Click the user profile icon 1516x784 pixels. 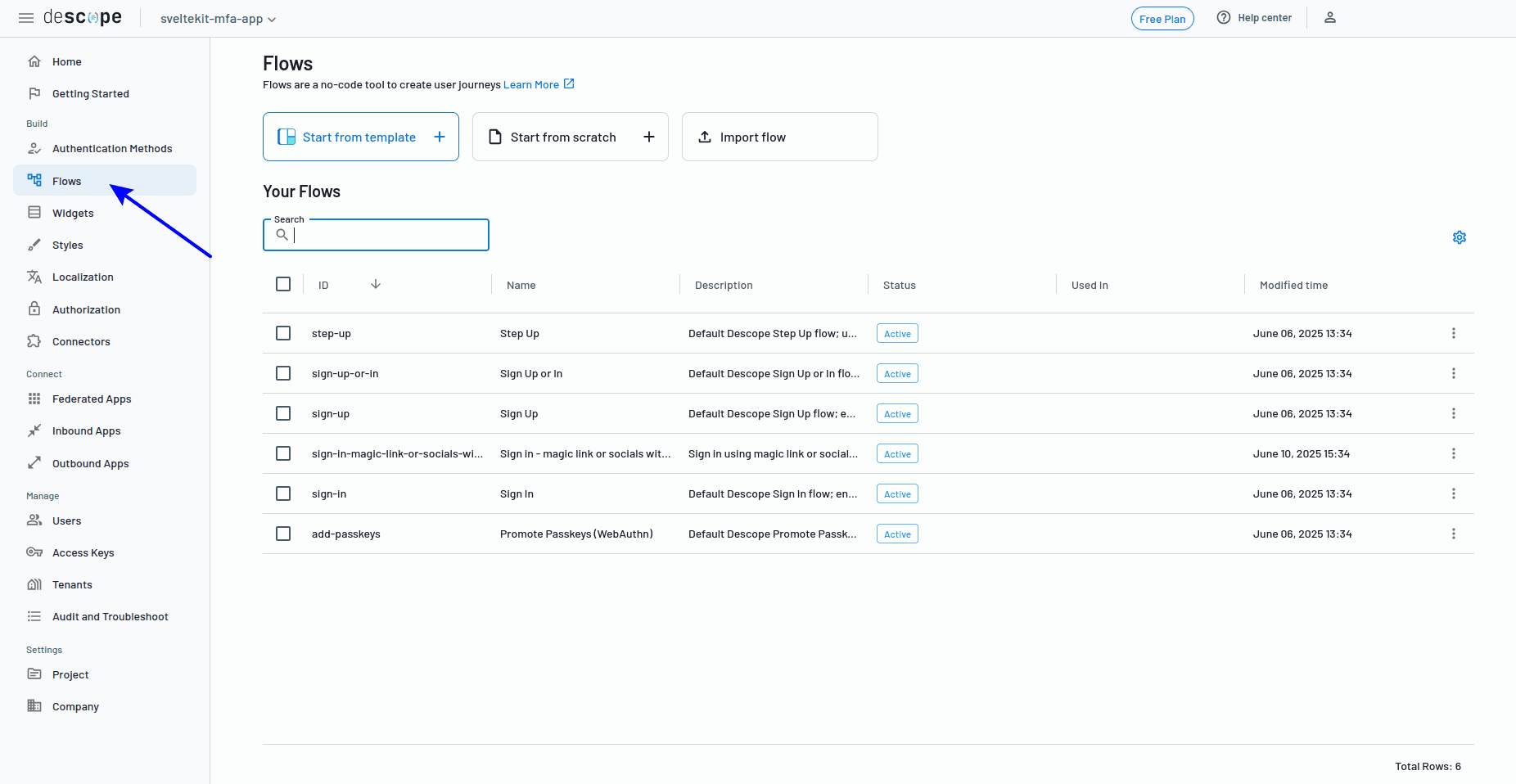click(1330, 17)
